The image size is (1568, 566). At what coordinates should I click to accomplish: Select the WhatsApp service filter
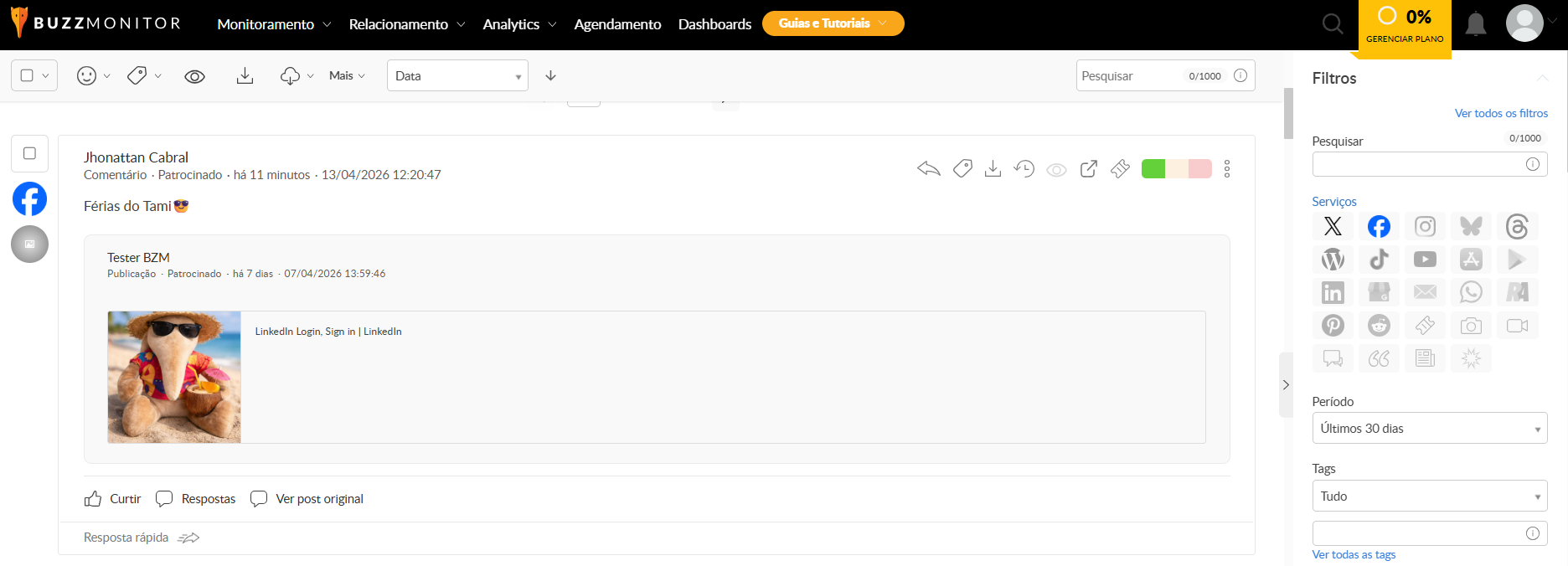tap(1471, 292)
